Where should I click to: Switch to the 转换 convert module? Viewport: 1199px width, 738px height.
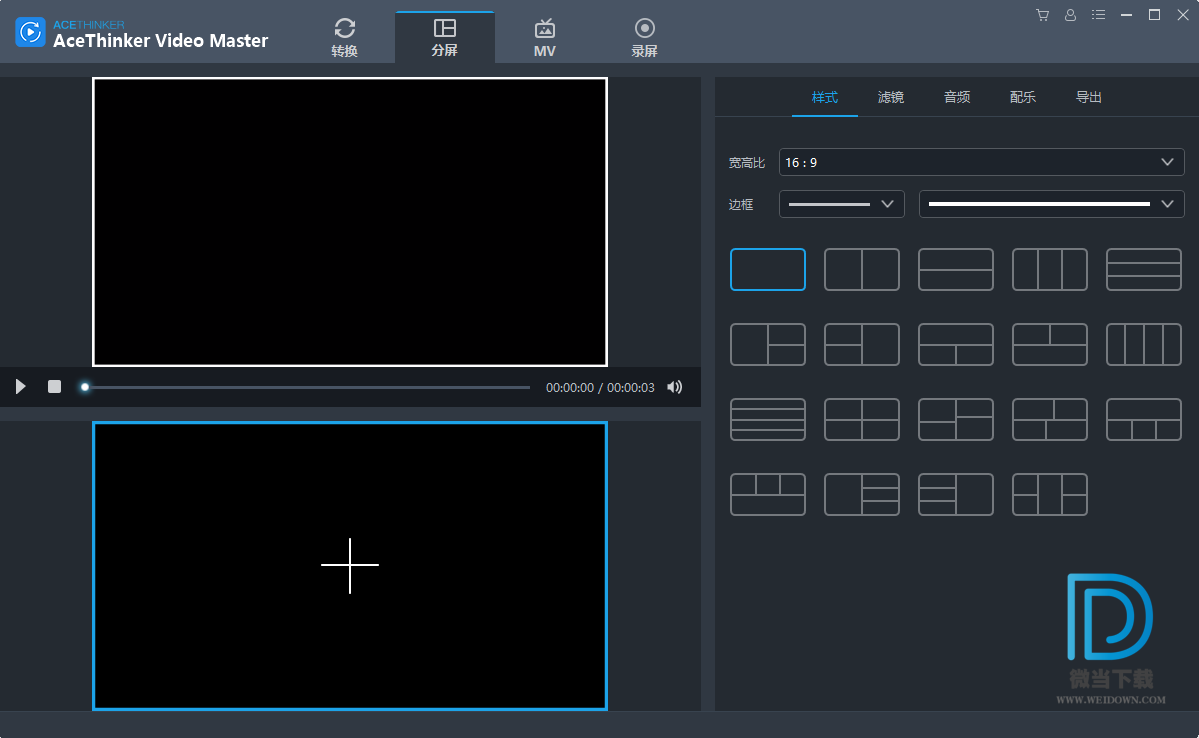(344, 37)
